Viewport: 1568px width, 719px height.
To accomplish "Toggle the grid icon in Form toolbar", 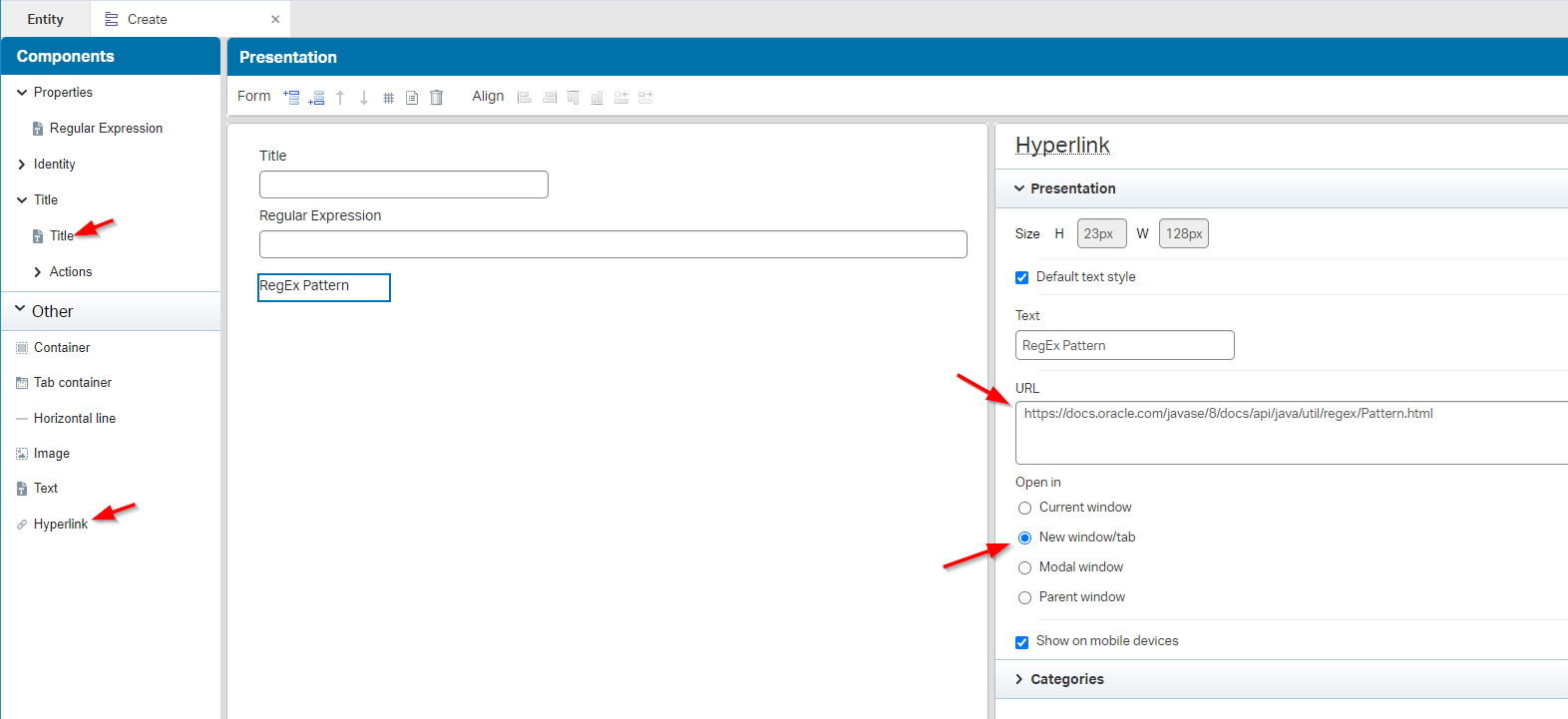I will [x=388, y=98].
